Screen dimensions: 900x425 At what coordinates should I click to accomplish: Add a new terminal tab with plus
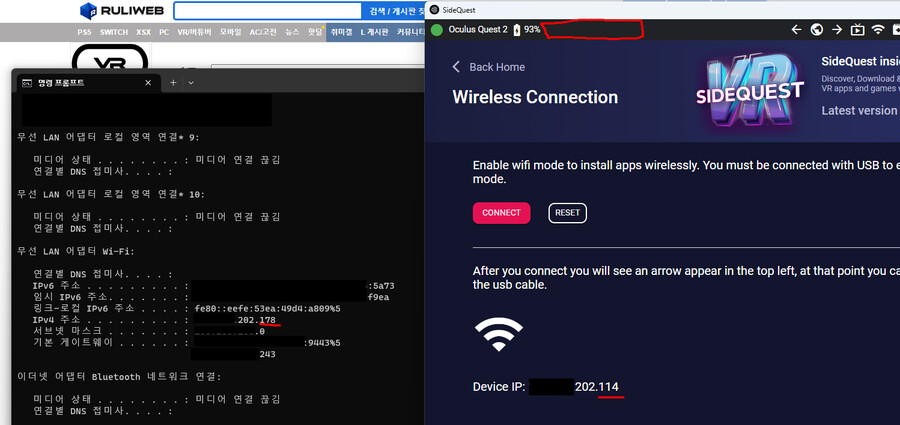173,83
